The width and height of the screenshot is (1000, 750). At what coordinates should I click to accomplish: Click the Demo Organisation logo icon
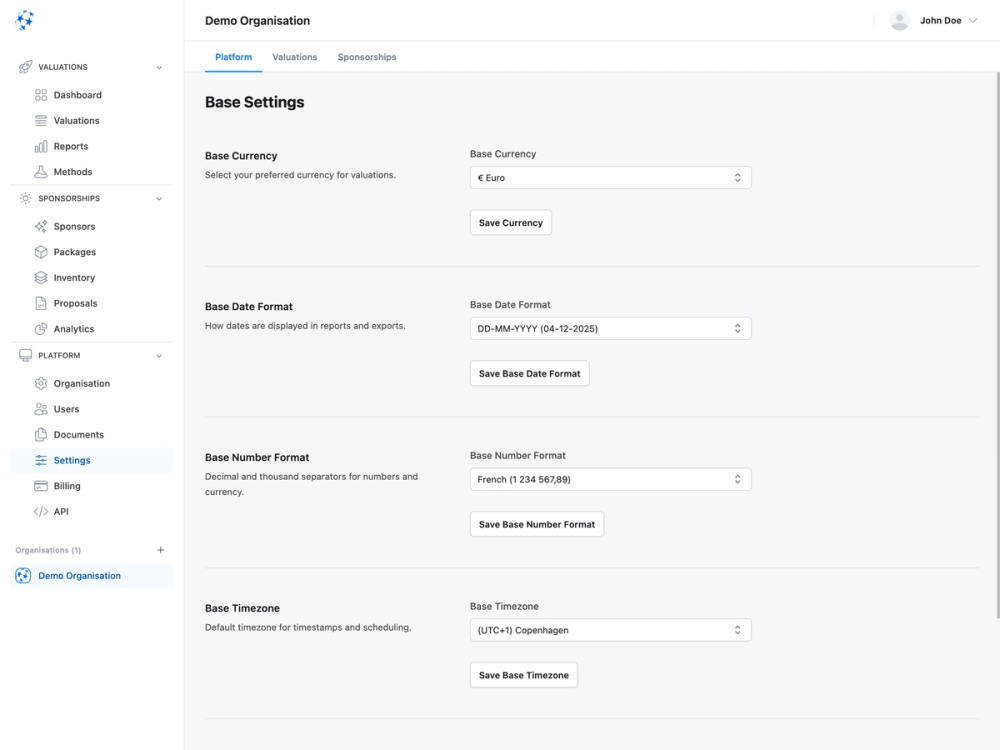[21, 575]
